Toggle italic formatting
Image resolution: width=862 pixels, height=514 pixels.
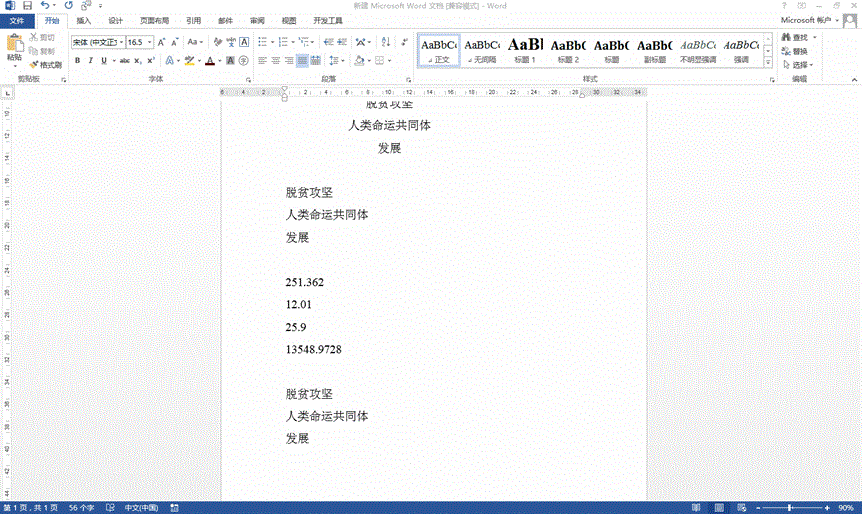tap(90, 61)
